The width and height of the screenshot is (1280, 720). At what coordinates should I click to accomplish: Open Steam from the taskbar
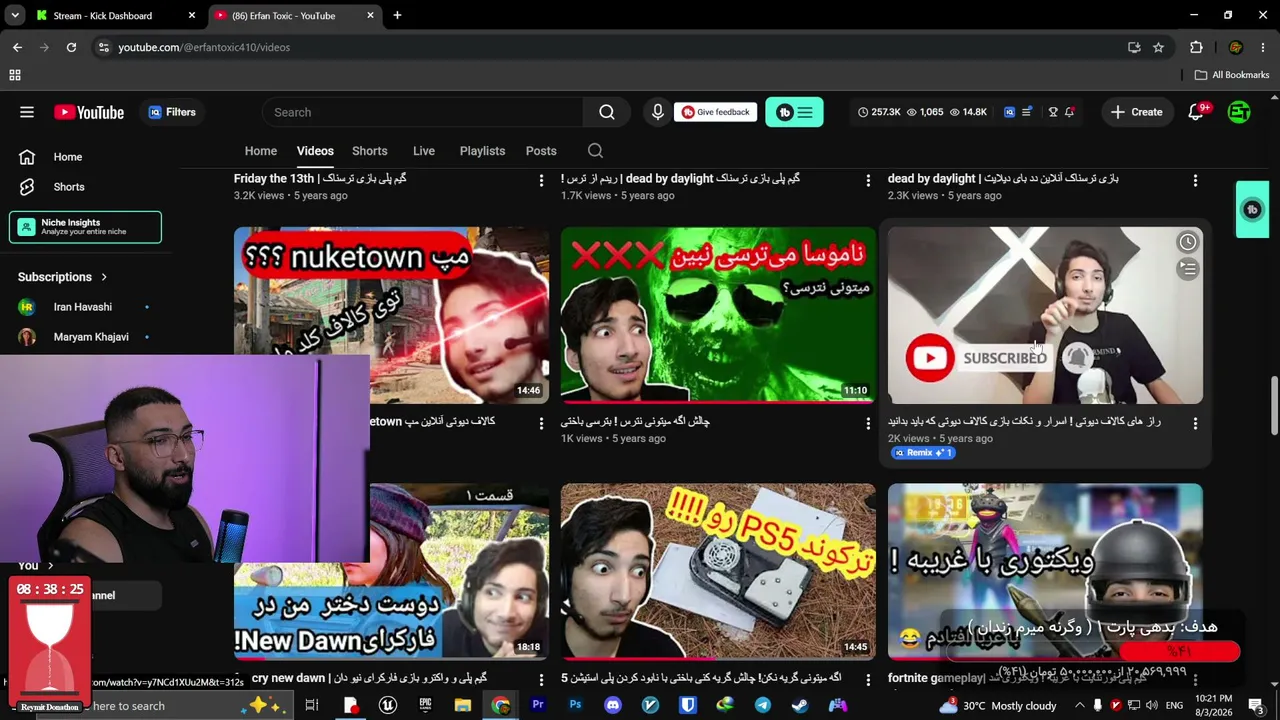click(800, 705)
